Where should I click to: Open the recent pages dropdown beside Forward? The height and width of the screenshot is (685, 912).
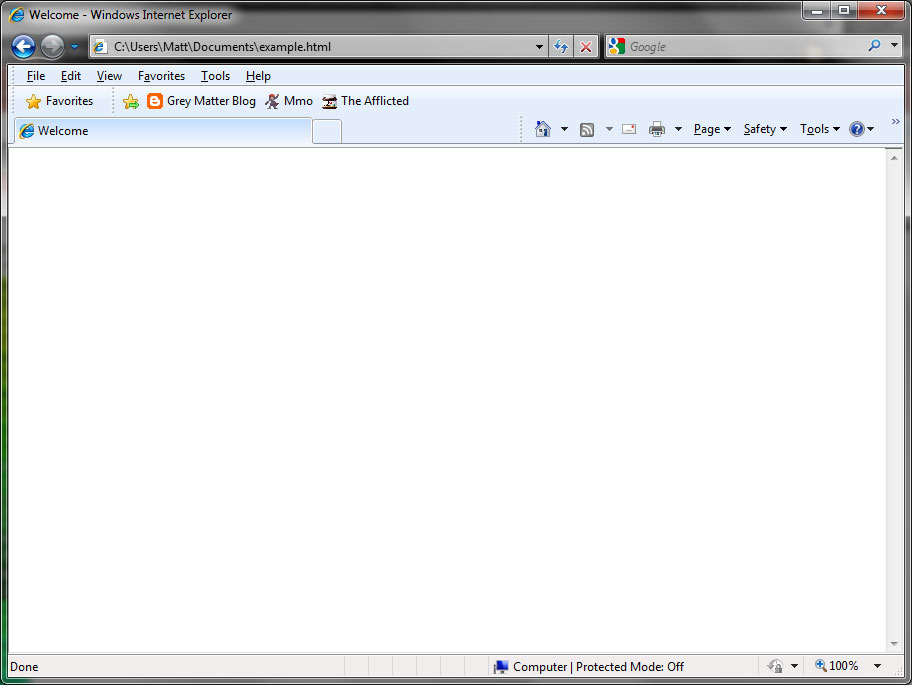74,47
